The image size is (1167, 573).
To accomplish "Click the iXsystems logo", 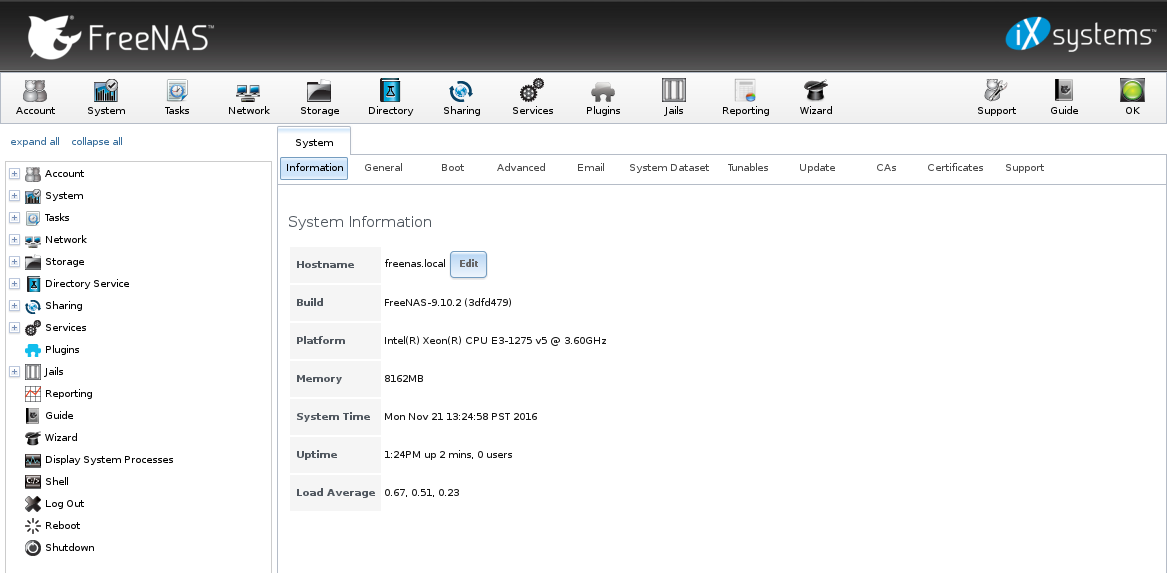I will (1080, 34).
